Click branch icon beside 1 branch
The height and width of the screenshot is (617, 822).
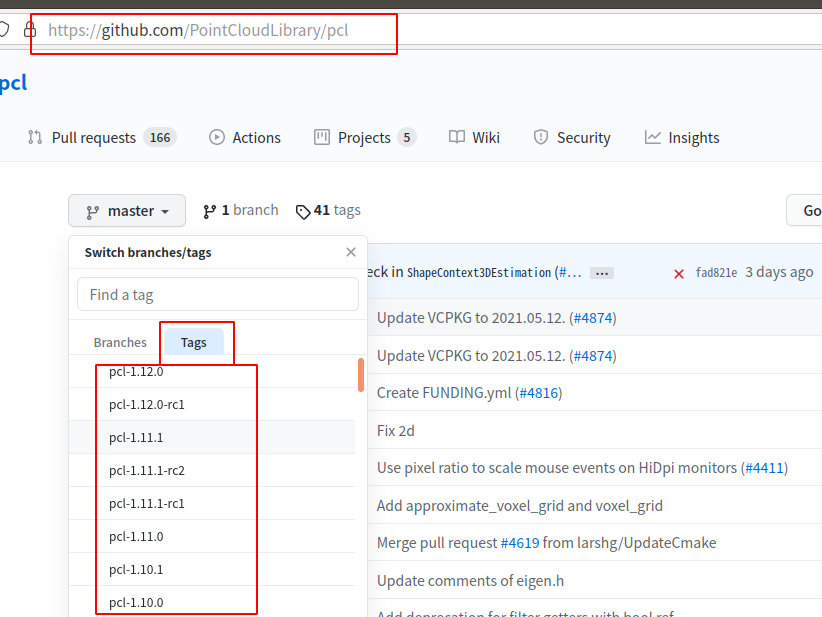pos(210,211)
